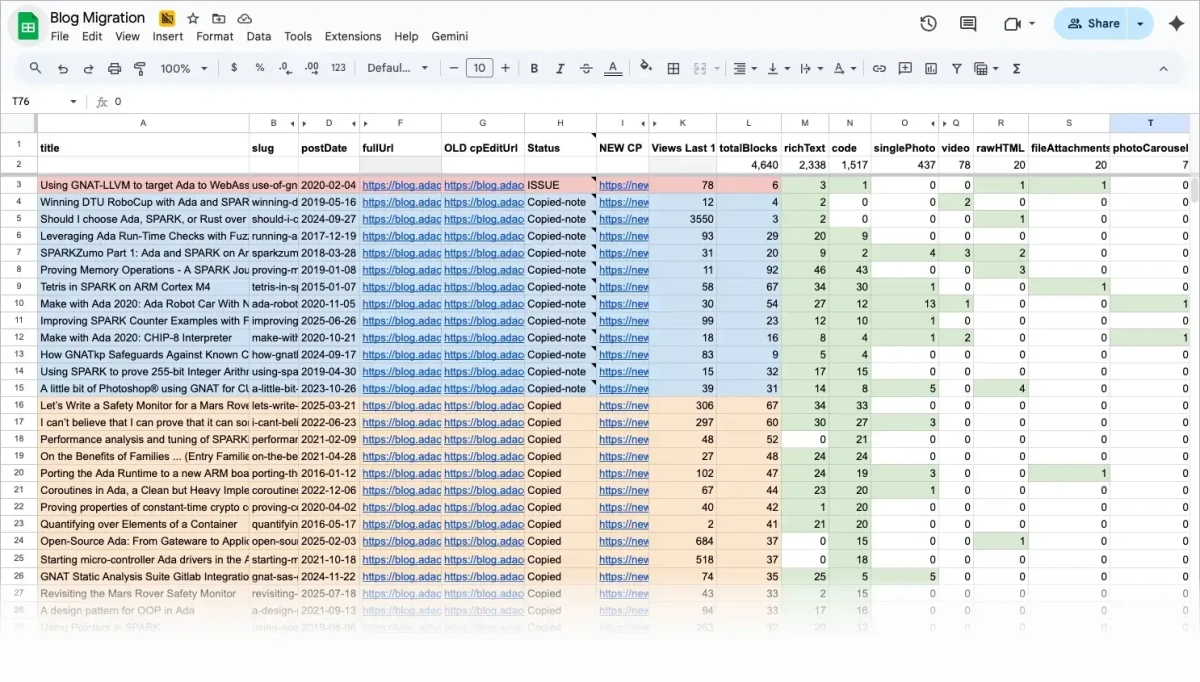Open the Data menu

pos(258,36)
